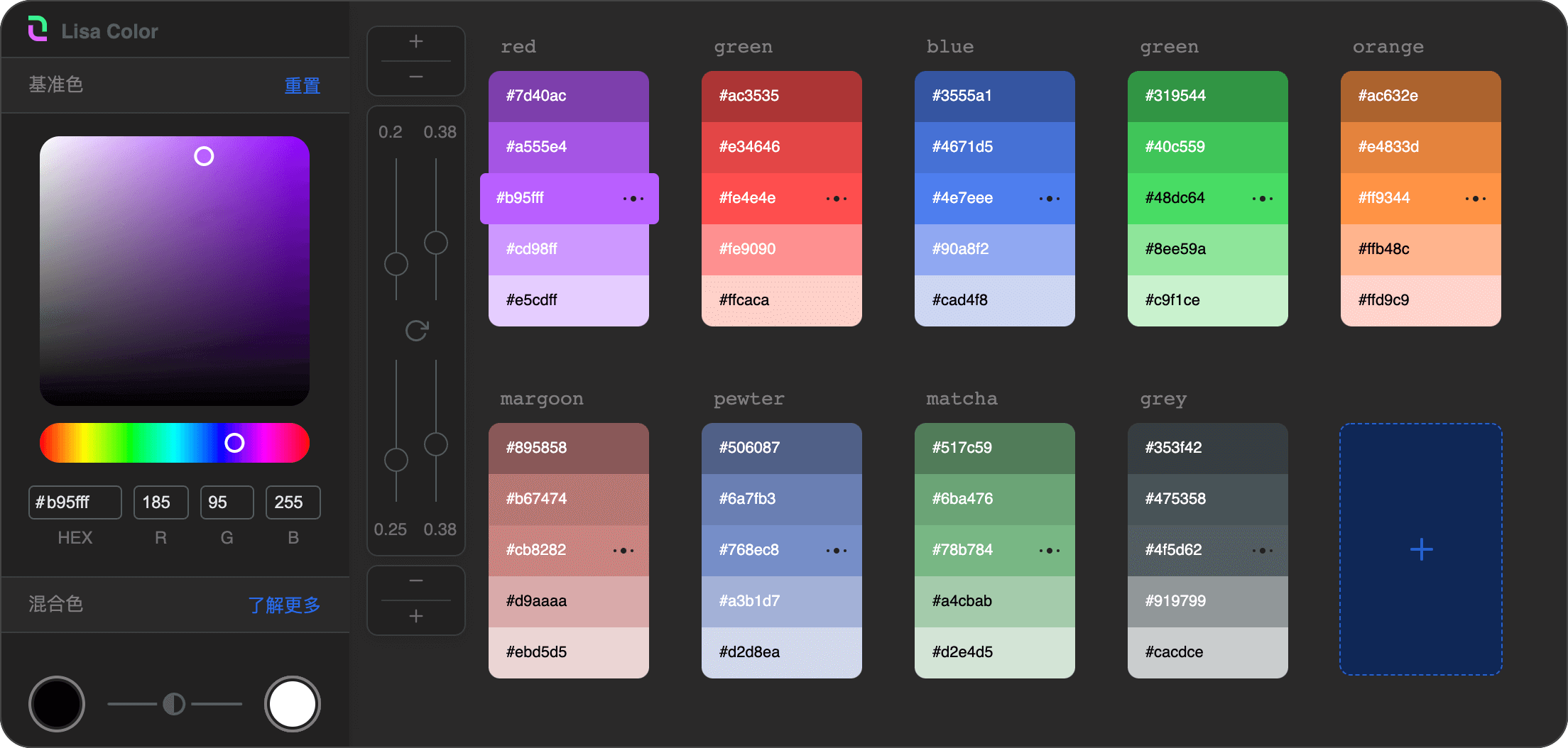This screenshot has width=1568, height=748.
Task: Click the half-circle contrast icon in mix section
Action: [174, 704]
